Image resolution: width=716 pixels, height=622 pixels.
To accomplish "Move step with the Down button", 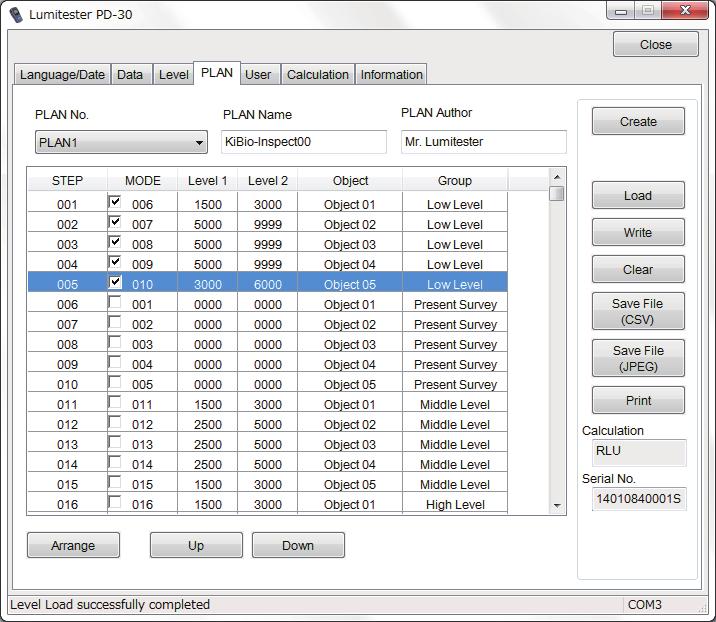I will pyautogui.click(x=298, y=545).
